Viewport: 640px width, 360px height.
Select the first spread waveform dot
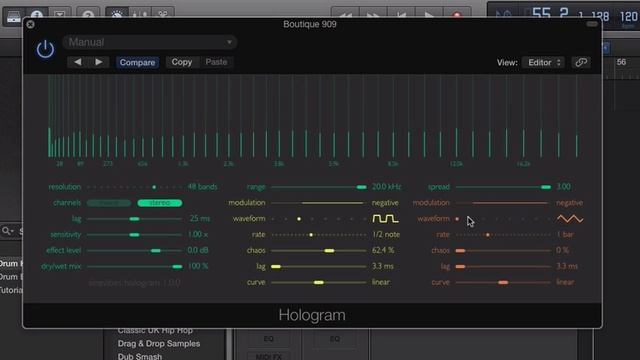click(457, 219)
